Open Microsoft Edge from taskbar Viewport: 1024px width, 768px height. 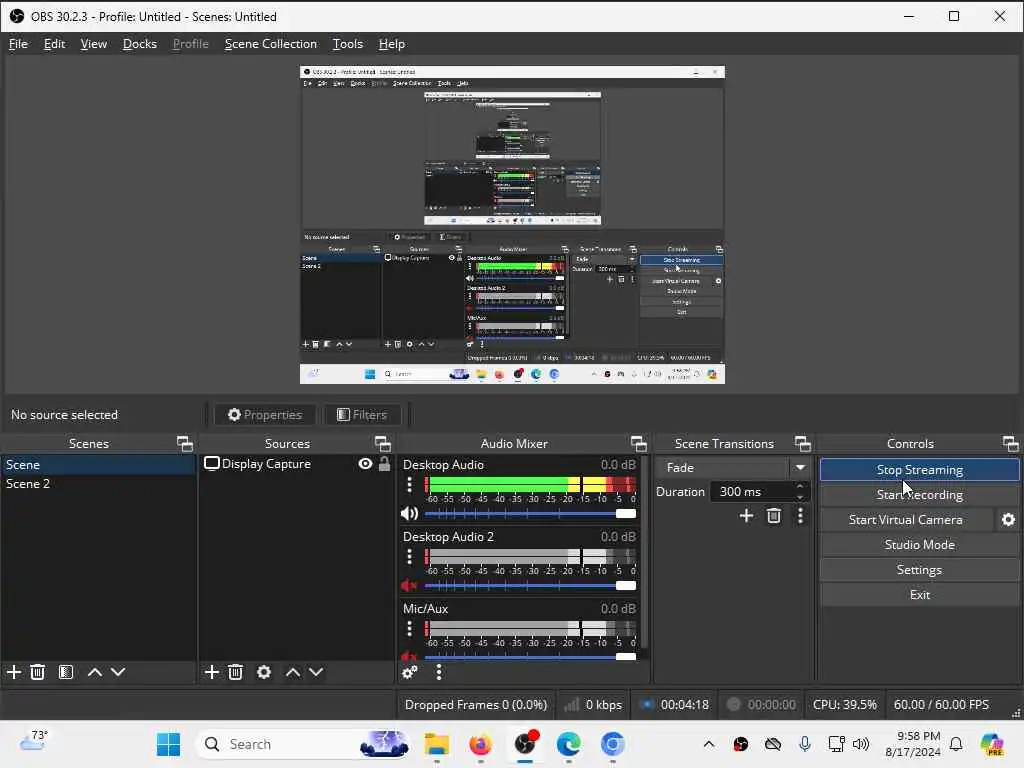(x=569, y=744)
